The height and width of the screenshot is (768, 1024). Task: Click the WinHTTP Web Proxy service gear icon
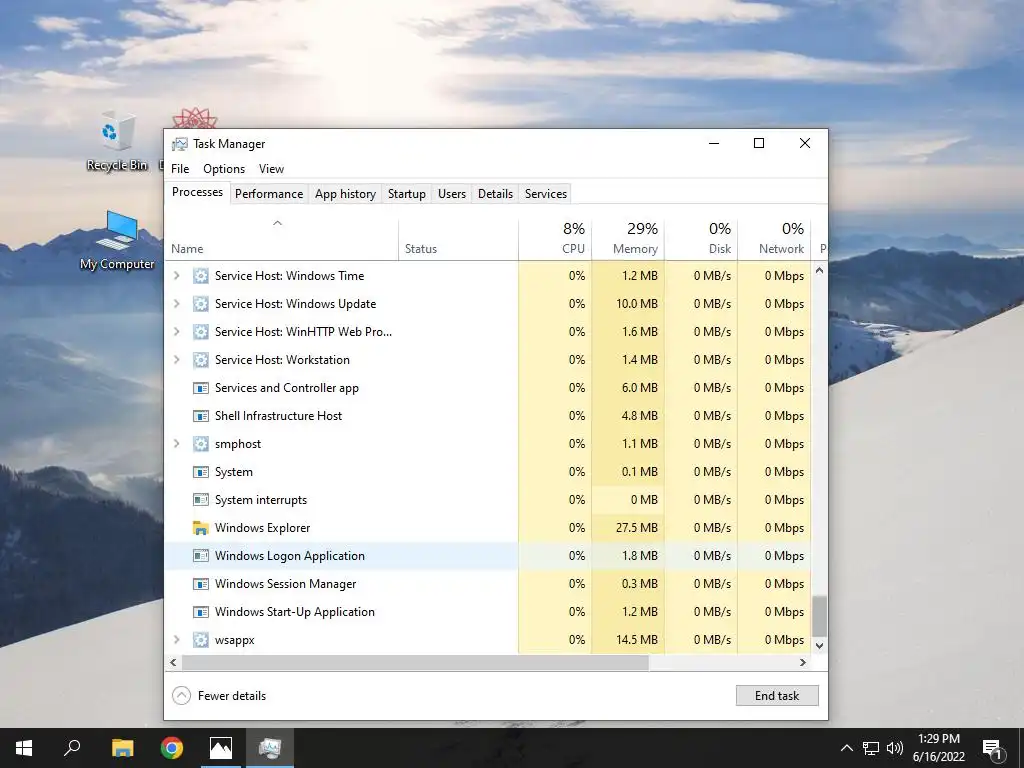tap(200, 332)
